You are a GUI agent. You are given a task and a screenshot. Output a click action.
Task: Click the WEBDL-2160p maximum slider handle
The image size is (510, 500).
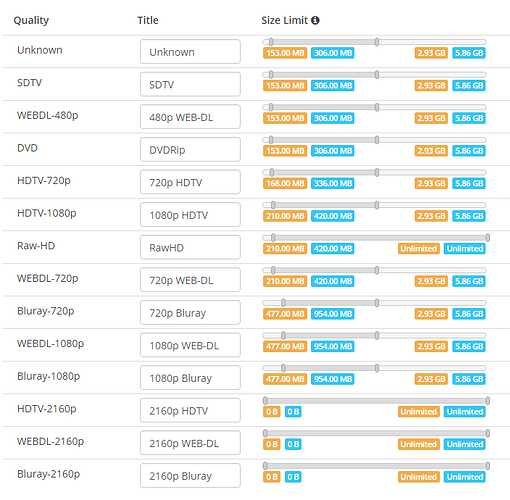click(488, 433)
